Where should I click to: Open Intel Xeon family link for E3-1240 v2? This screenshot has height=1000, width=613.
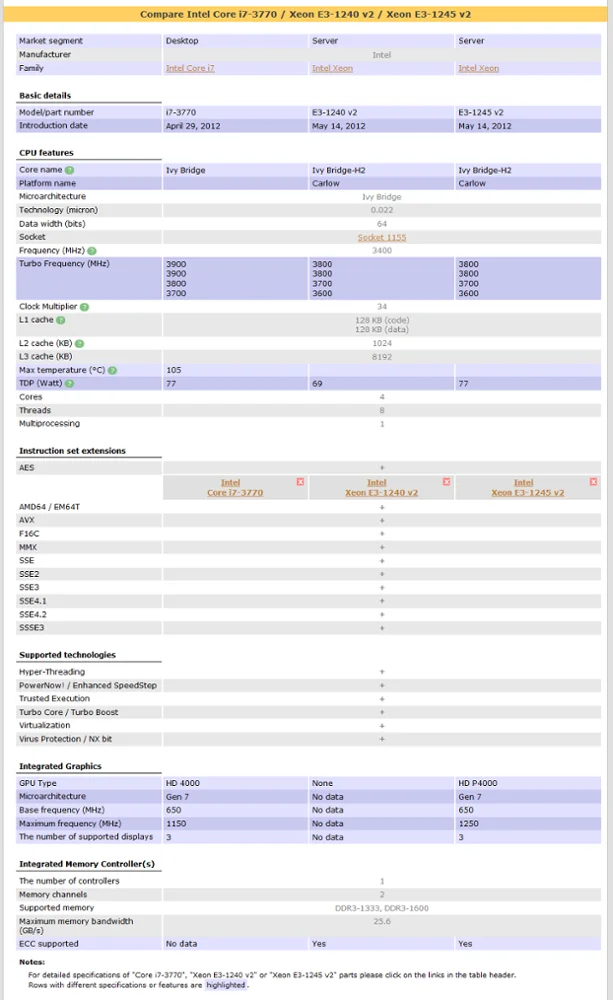coord(332,68)
